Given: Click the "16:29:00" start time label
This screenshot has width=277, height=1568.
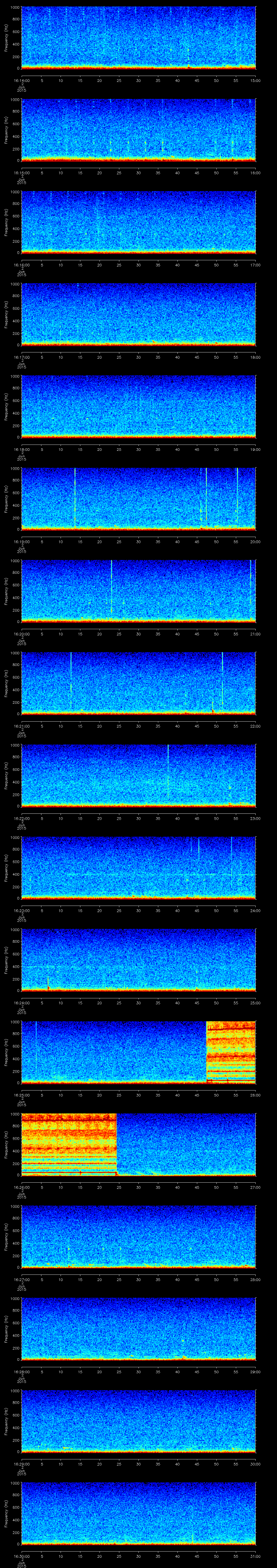Looking at the screenshot, I should click(21, 1464).
